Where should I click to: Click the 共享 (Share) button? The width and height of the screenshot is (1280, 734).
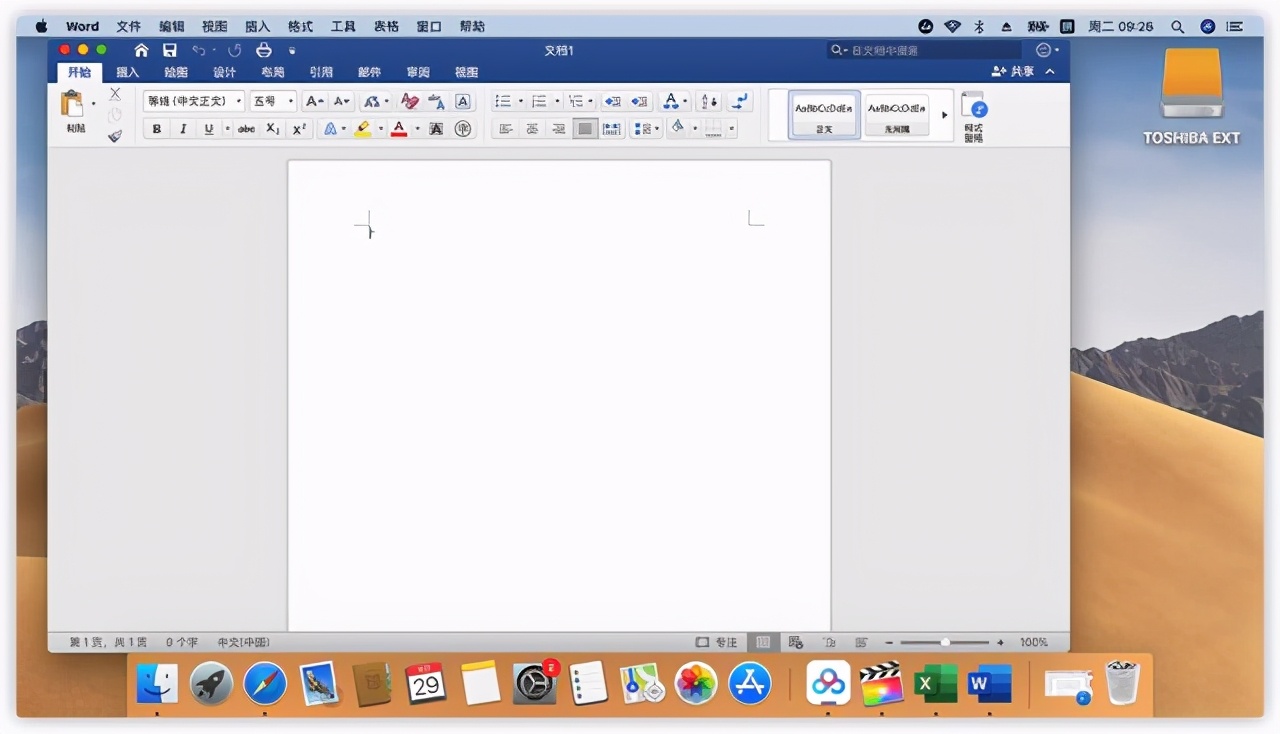[1013, 72]
